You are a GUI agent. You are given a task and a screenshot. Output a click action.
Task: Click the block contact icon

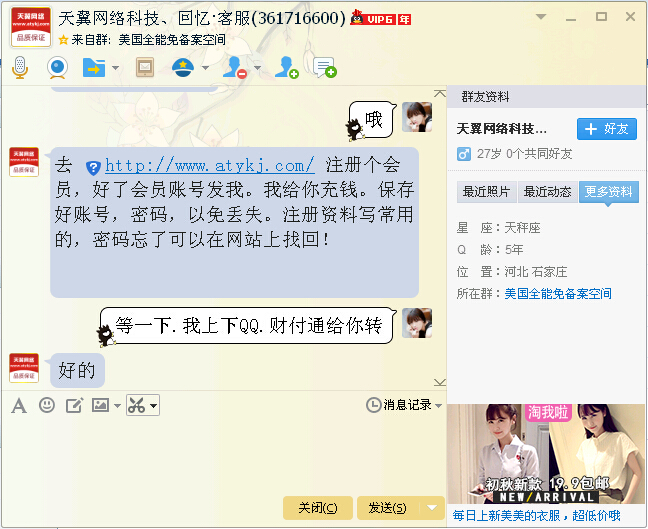[235, 67]
